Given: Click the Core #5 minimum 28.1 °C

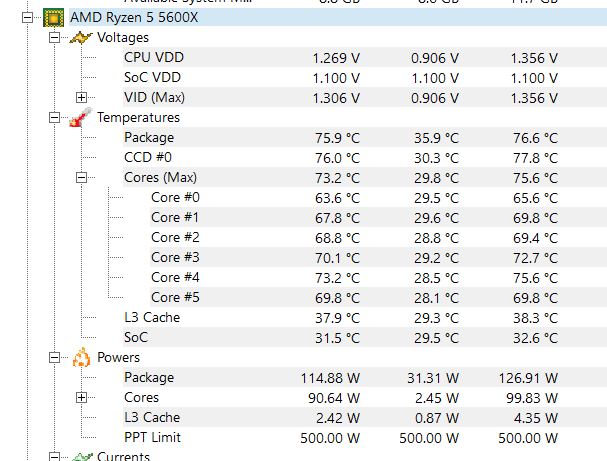Looking at the screenshot, I should [436, 298].
